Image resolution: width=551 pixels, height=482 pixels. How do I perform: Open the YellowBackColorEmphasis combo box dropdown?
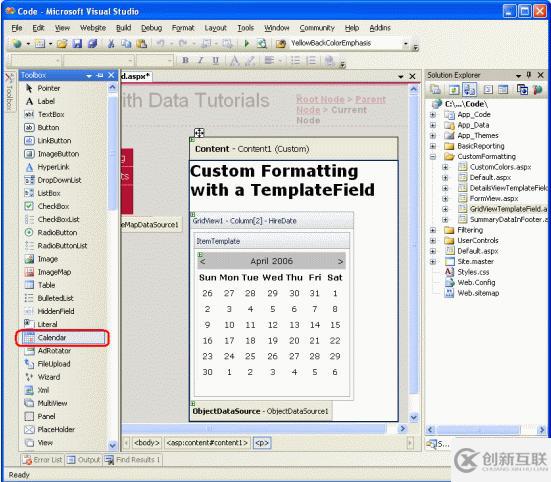tap(406, 43)
